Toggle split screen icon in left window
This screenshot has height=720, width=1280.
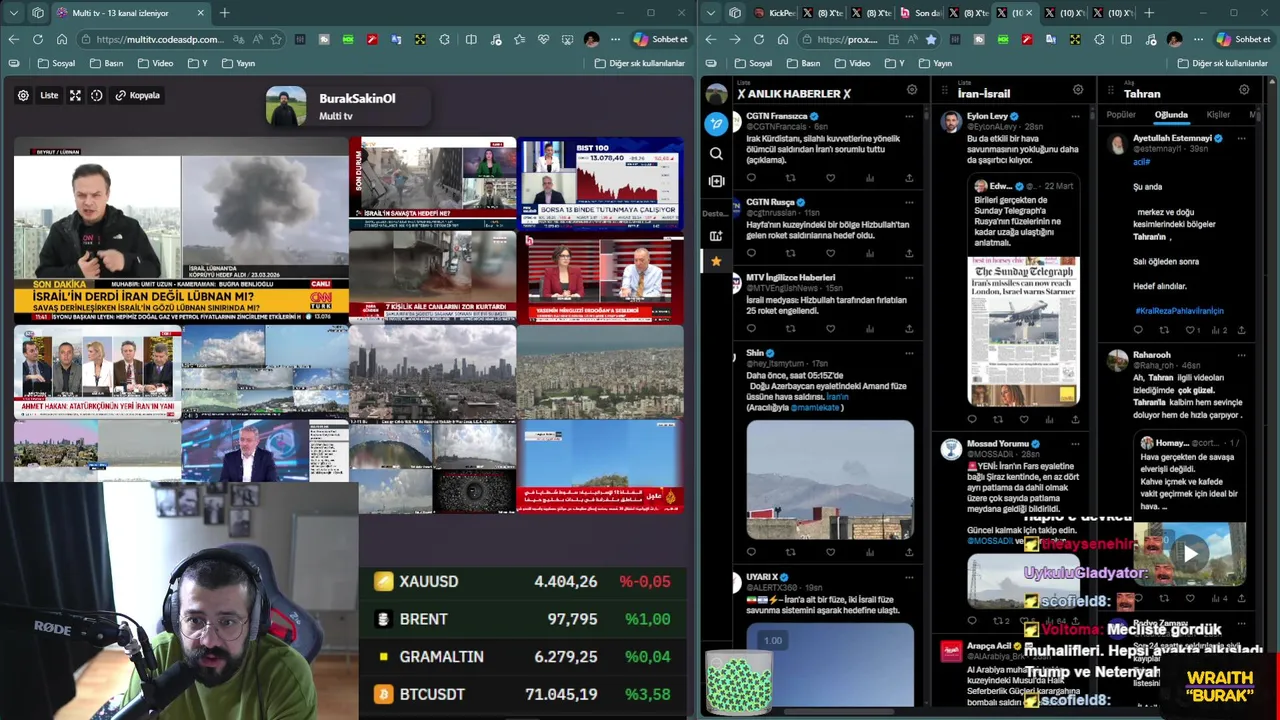(x=472, y=39)
